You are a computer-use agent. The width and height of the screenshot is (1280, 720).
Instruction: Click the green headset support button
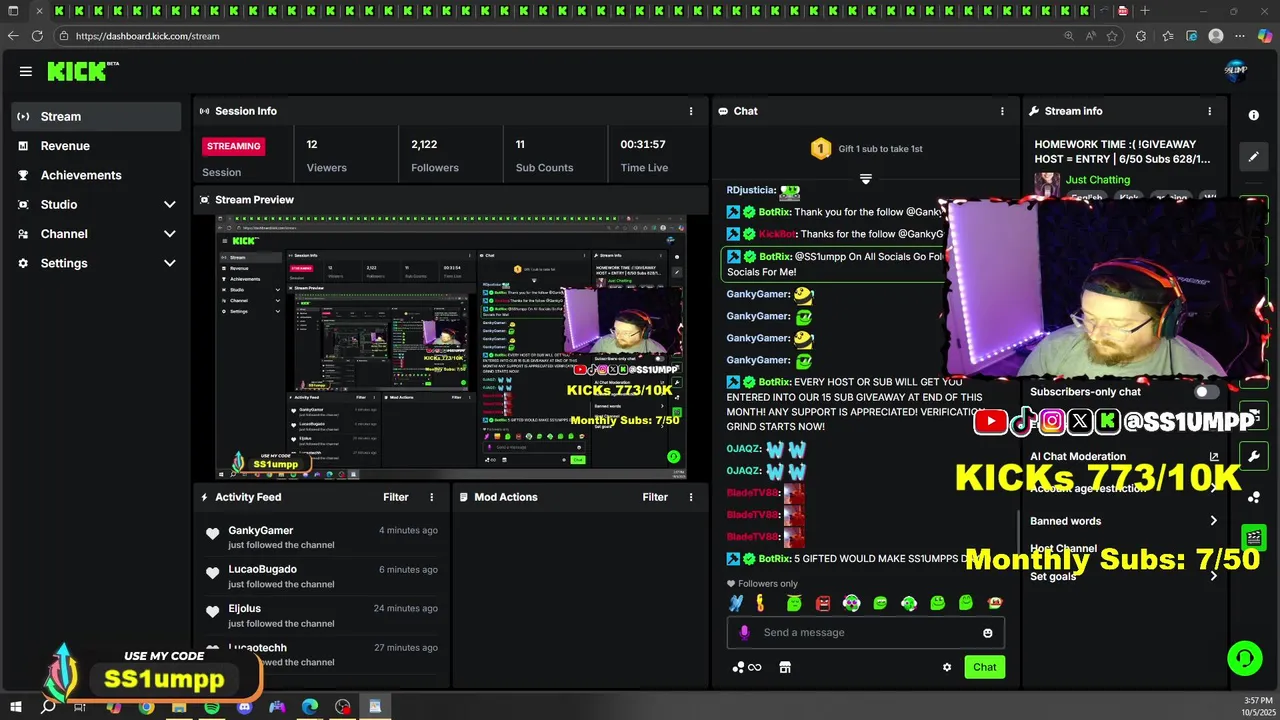click(1245, 658)
